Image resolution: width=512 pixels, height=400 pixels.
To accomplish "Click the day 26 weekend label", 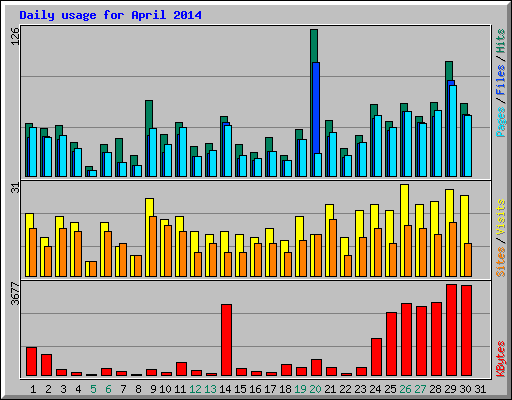I will click(405, 389).
